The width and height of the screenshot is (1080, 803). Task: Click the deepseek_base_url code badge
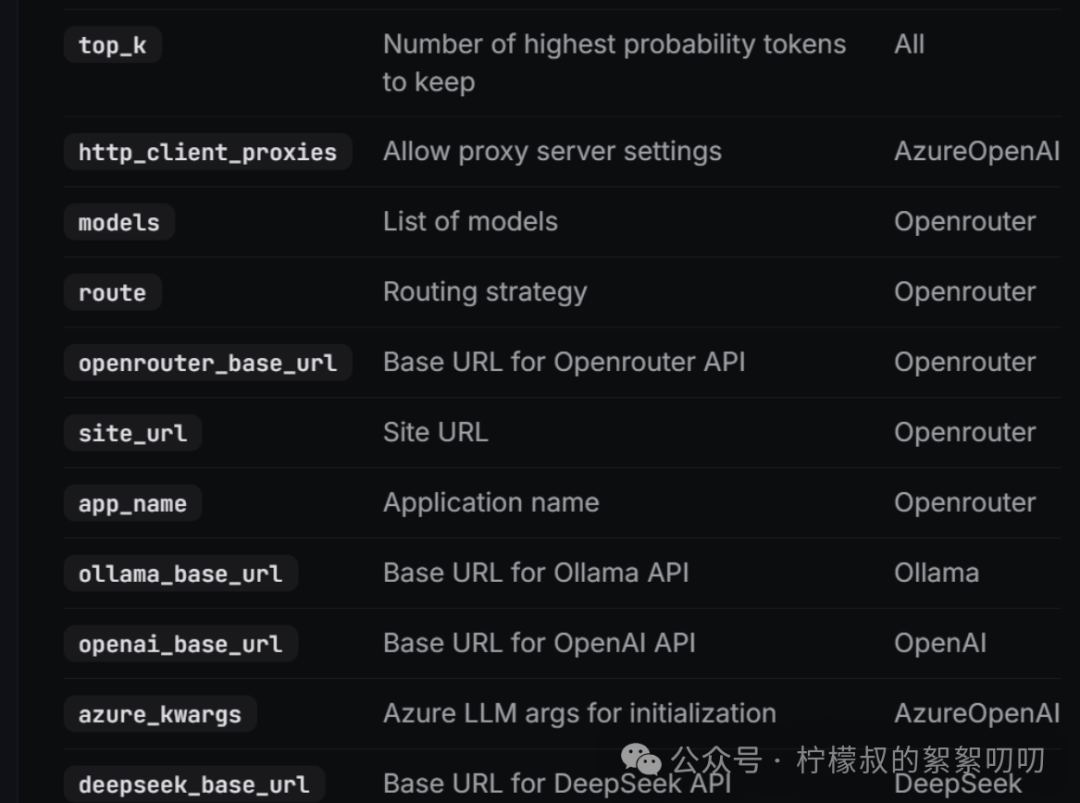[x=193, y=784]
